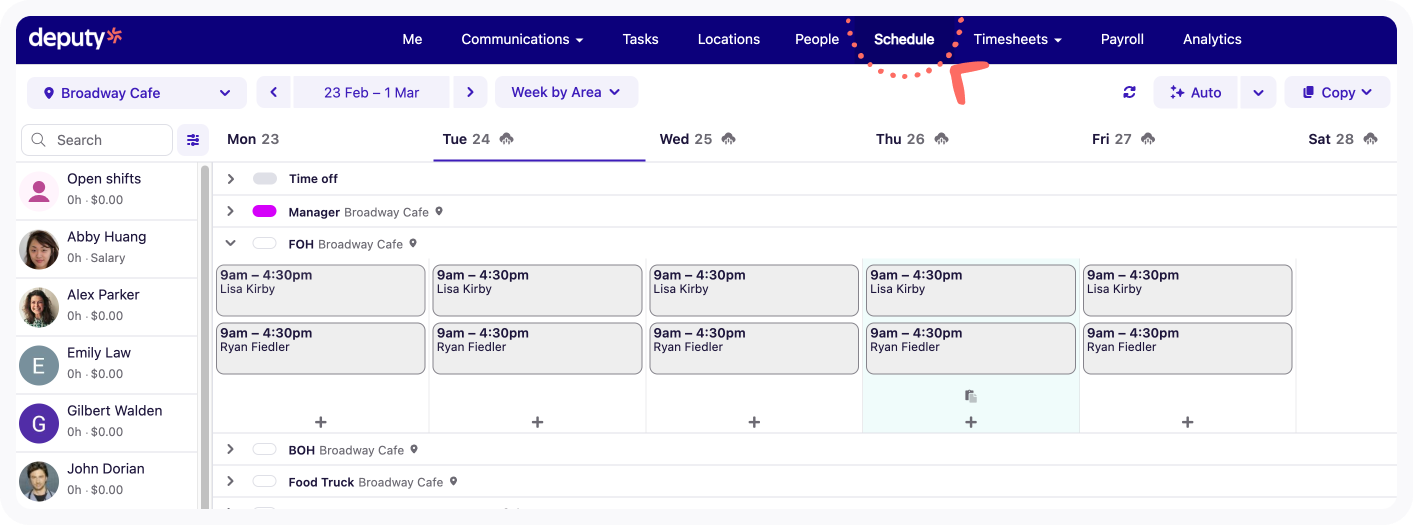Open the filter settings icon beside Search
This screenshot has width=1413, height=525.
pyautogui.click(x=193, y=140)
